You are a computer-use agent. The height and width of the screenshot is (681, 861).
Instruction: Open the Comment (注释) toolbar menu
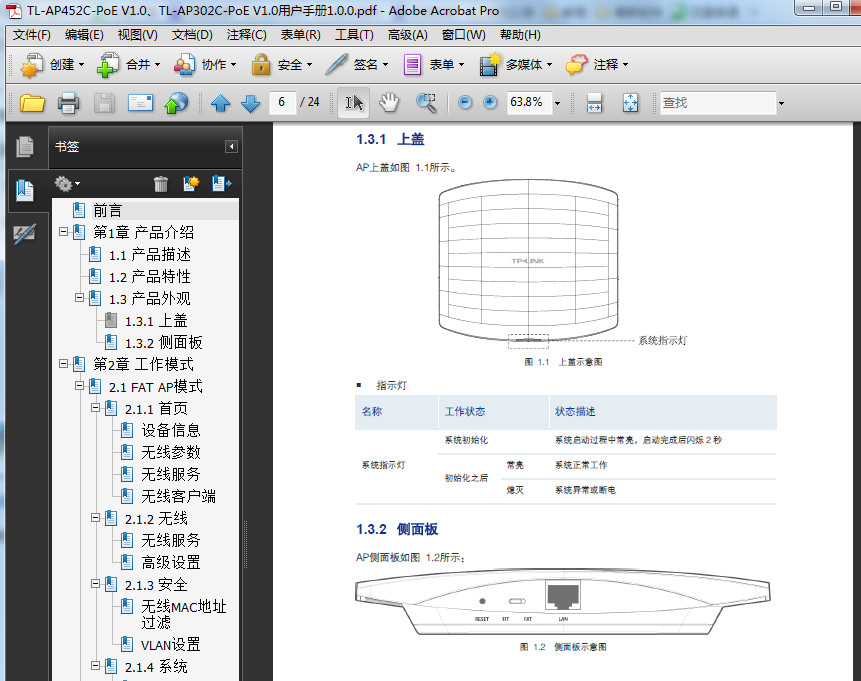tap(597, 65)
